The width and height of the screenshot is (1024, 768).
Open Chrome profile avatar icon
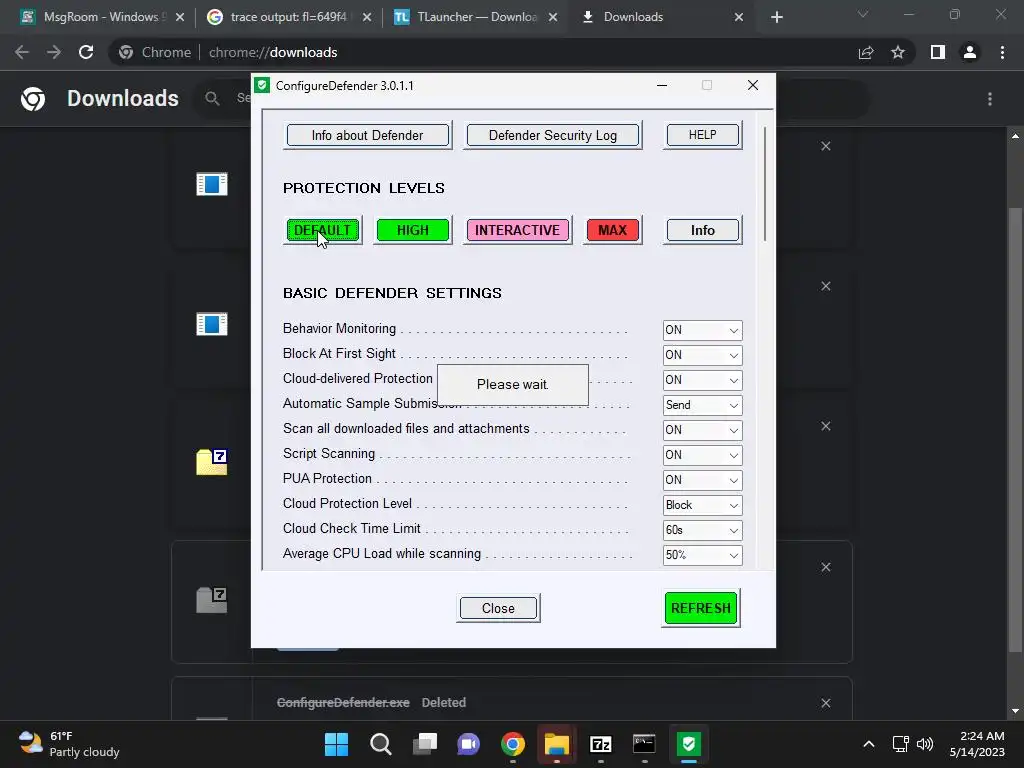970,52
